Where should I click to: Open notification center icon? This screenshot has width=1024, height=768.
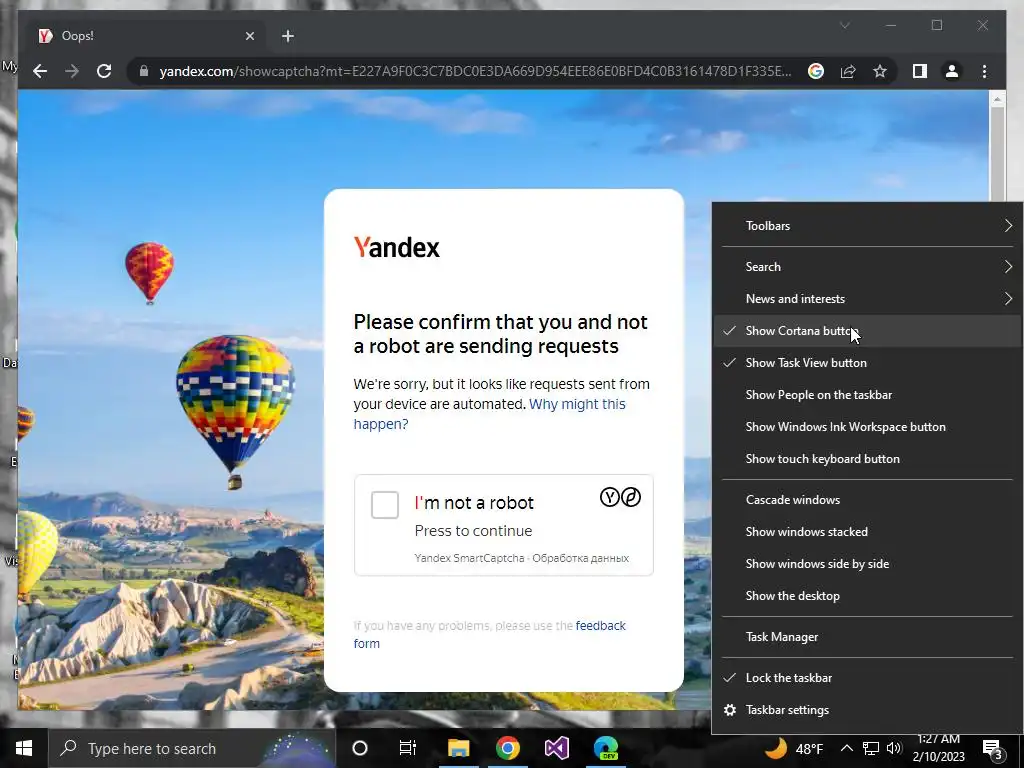pos(993,750)
